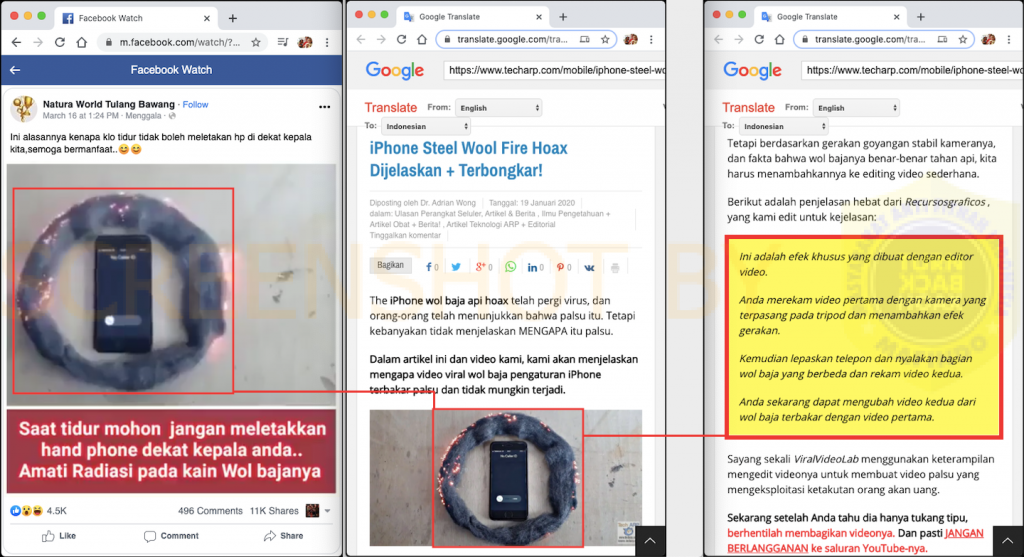Print the article with printer icon

pos(615,267)
